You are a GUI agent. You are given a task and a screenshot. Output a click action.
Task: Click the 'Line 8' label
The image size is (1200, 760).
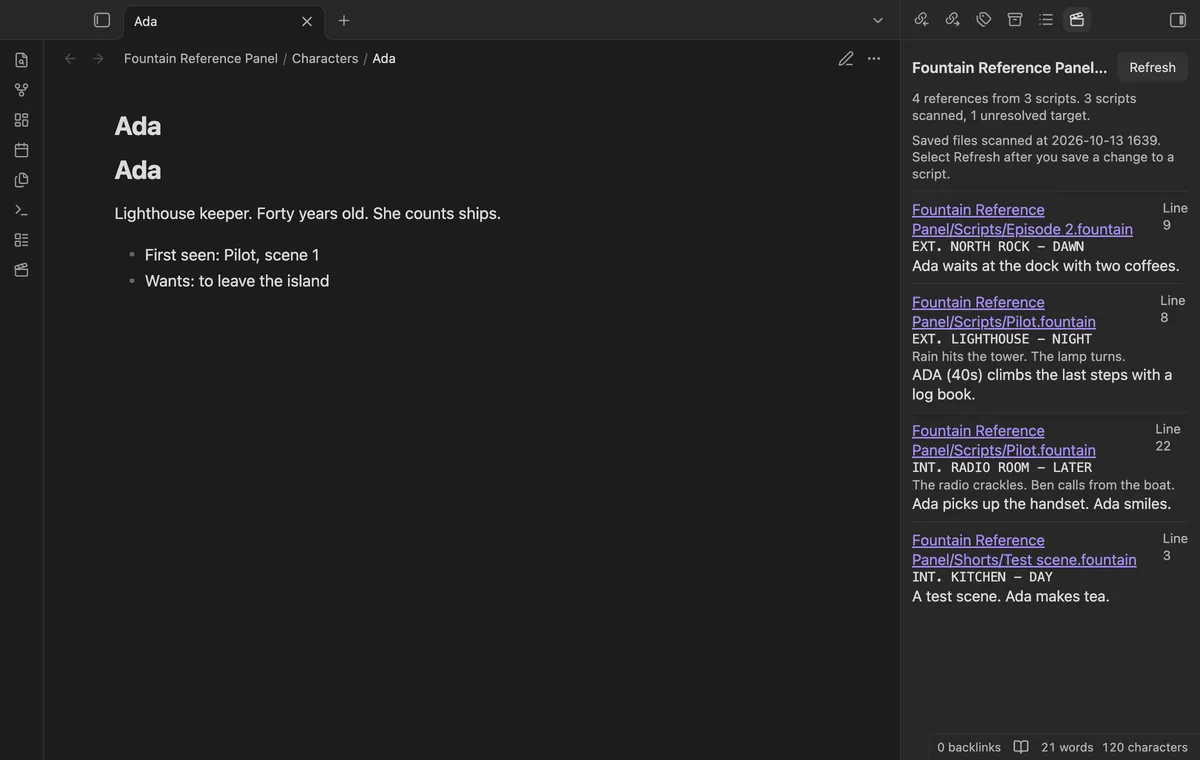[1173, 309]
